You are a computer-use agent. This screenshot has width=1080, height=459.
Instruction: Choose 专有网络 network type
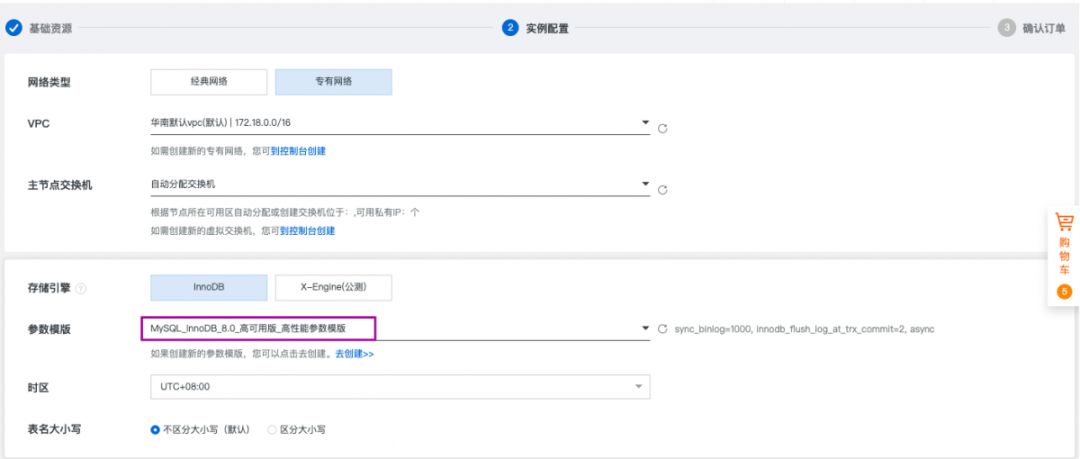coord(333,82)
